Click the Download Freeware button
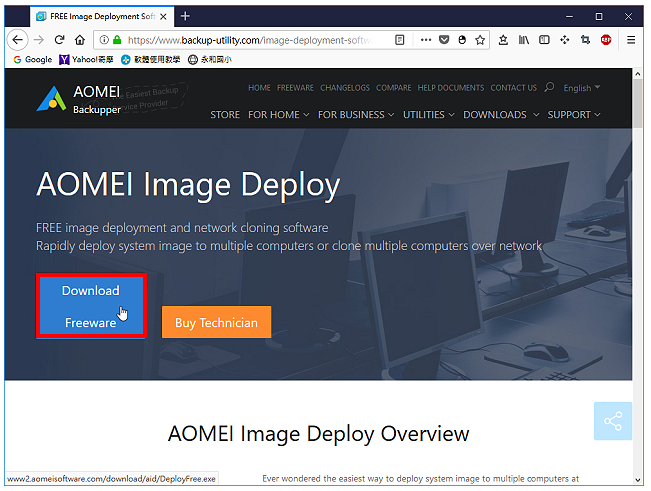Image resolution: width=651 pixels, height=491 pixels. pos(91,306)
